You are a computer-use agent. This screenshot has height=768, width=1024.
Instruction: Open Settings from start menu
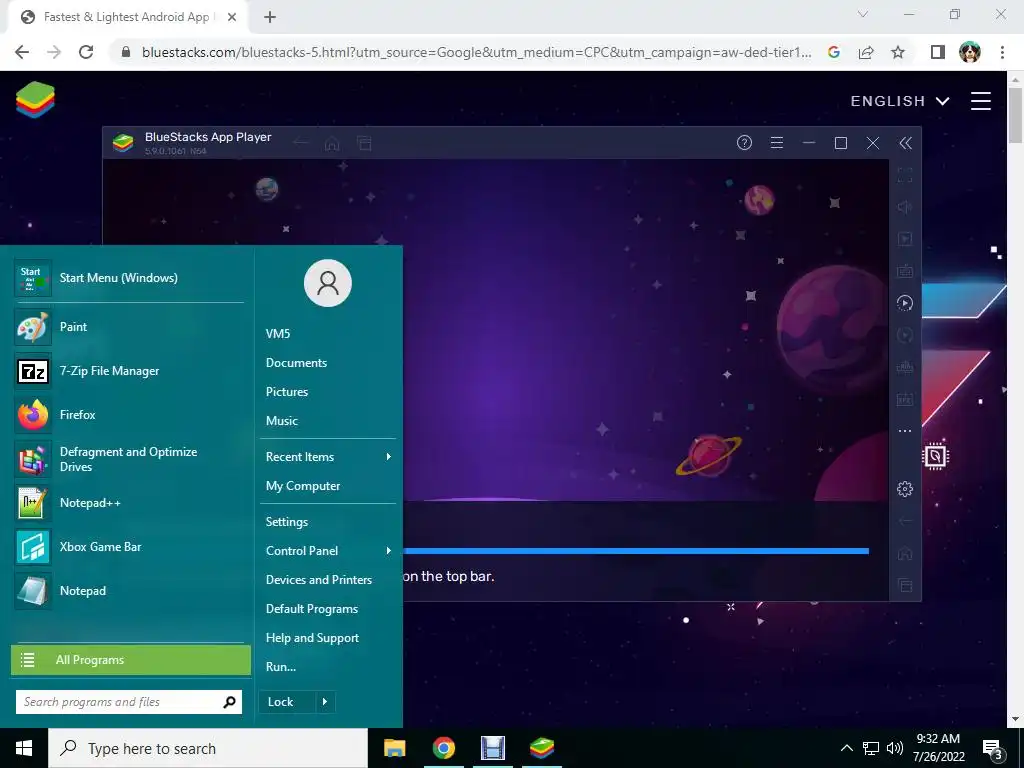click(x=287, y=522)
